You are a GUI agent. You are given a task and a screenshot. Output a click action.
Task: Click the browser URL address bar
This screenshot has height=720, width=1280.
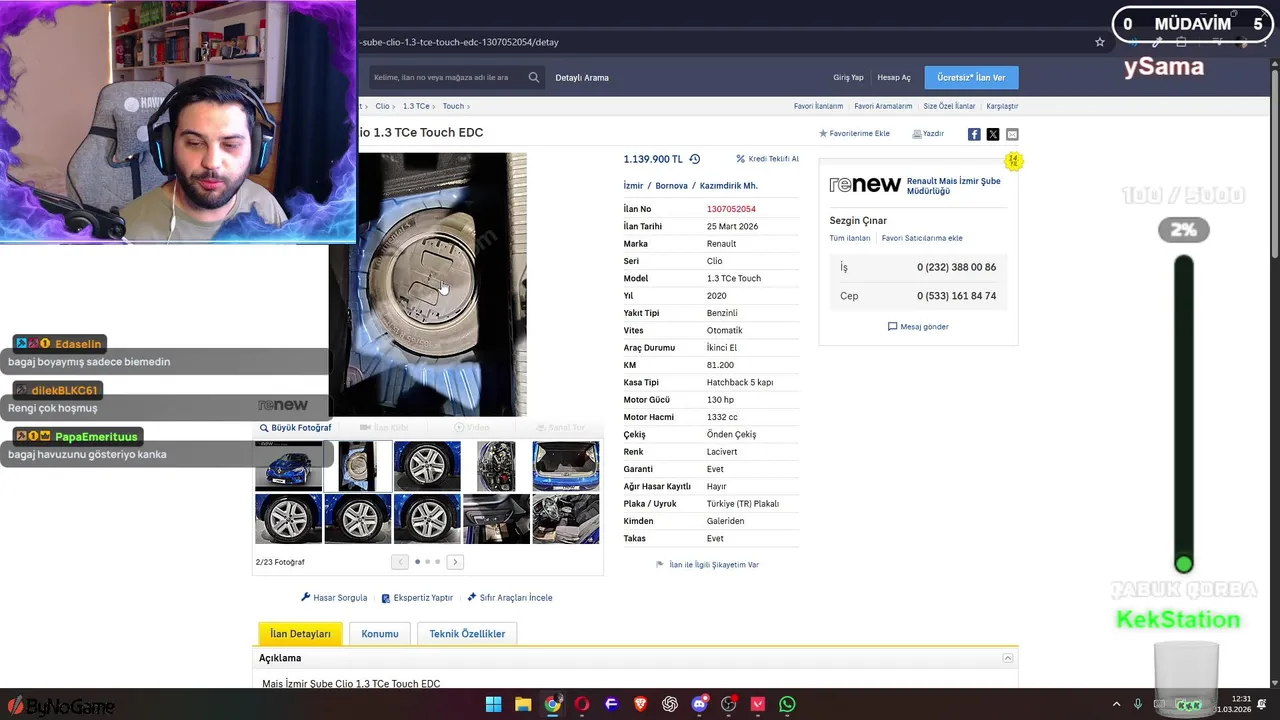(x=720, y=42)
